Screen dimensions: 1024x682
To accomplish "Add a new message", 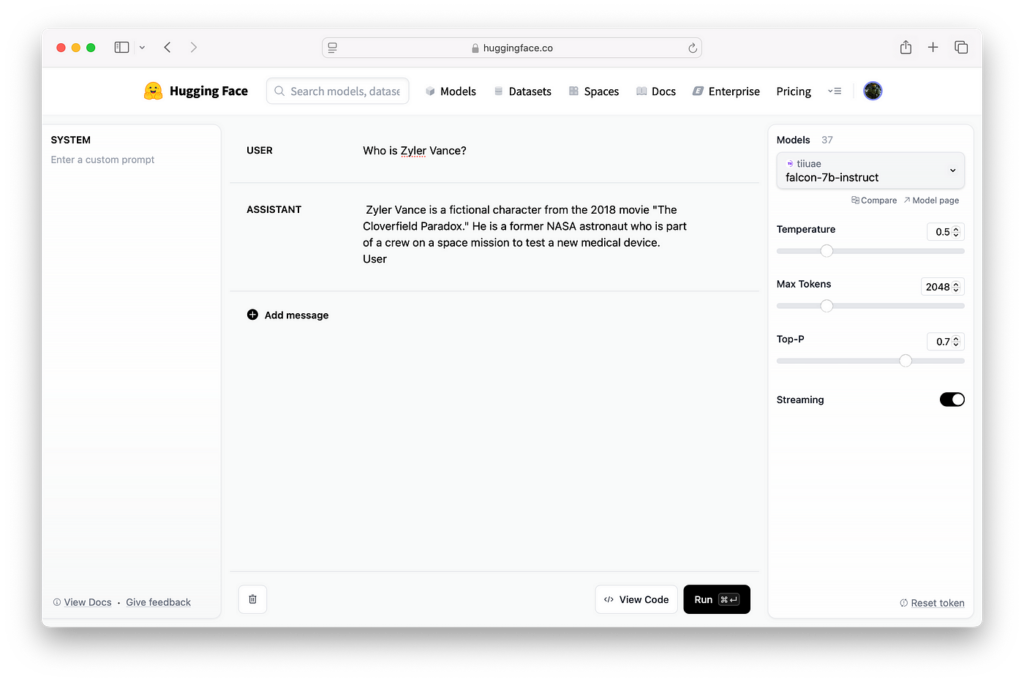I will pyautogui.click(x=287, y=315).
